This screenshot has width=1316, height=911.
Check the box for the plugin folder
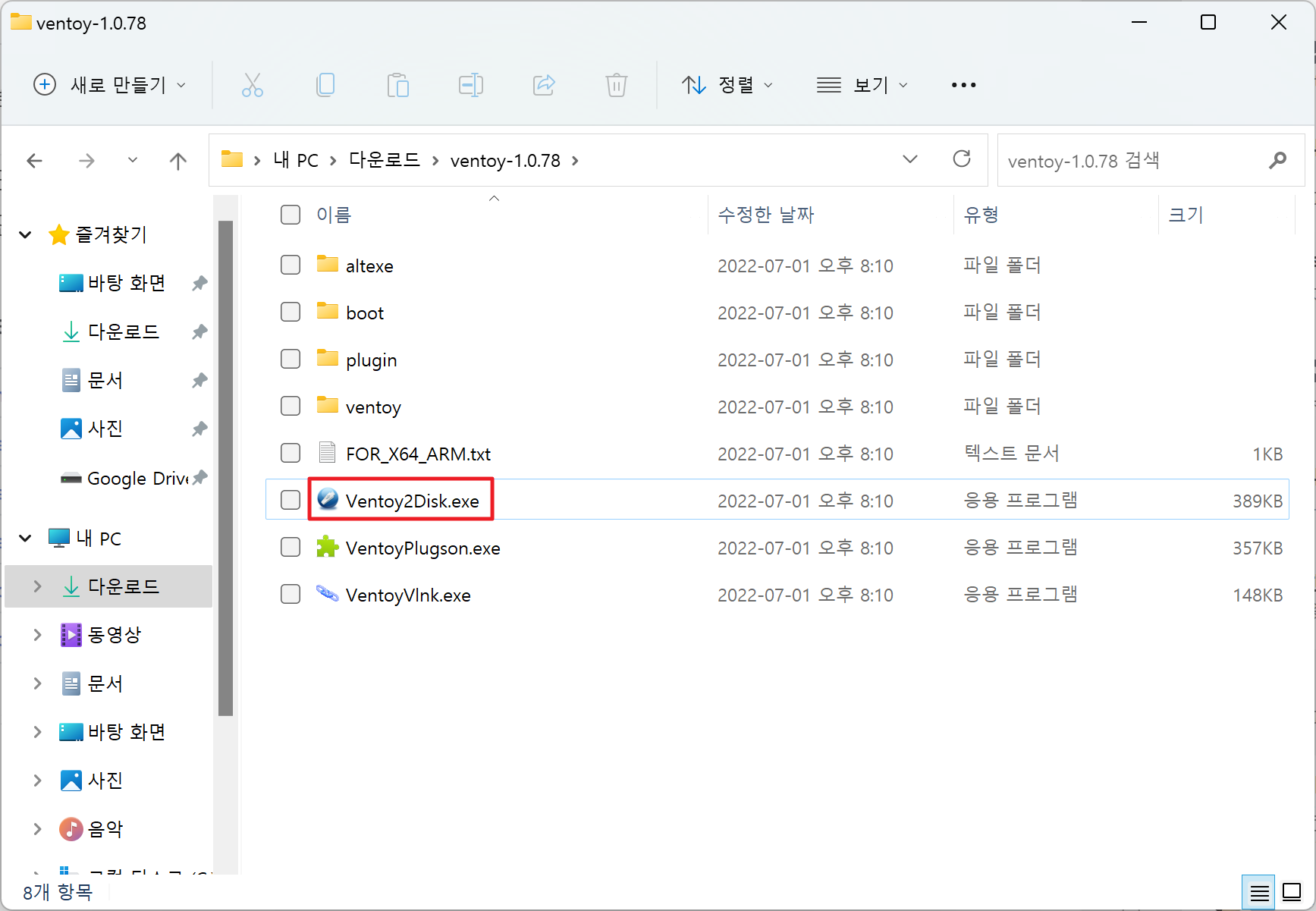291,359
